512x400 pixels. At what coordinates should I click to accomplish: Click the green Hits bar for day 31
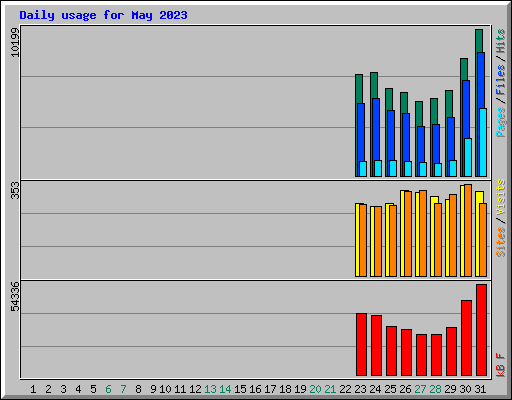click(479, 41)
